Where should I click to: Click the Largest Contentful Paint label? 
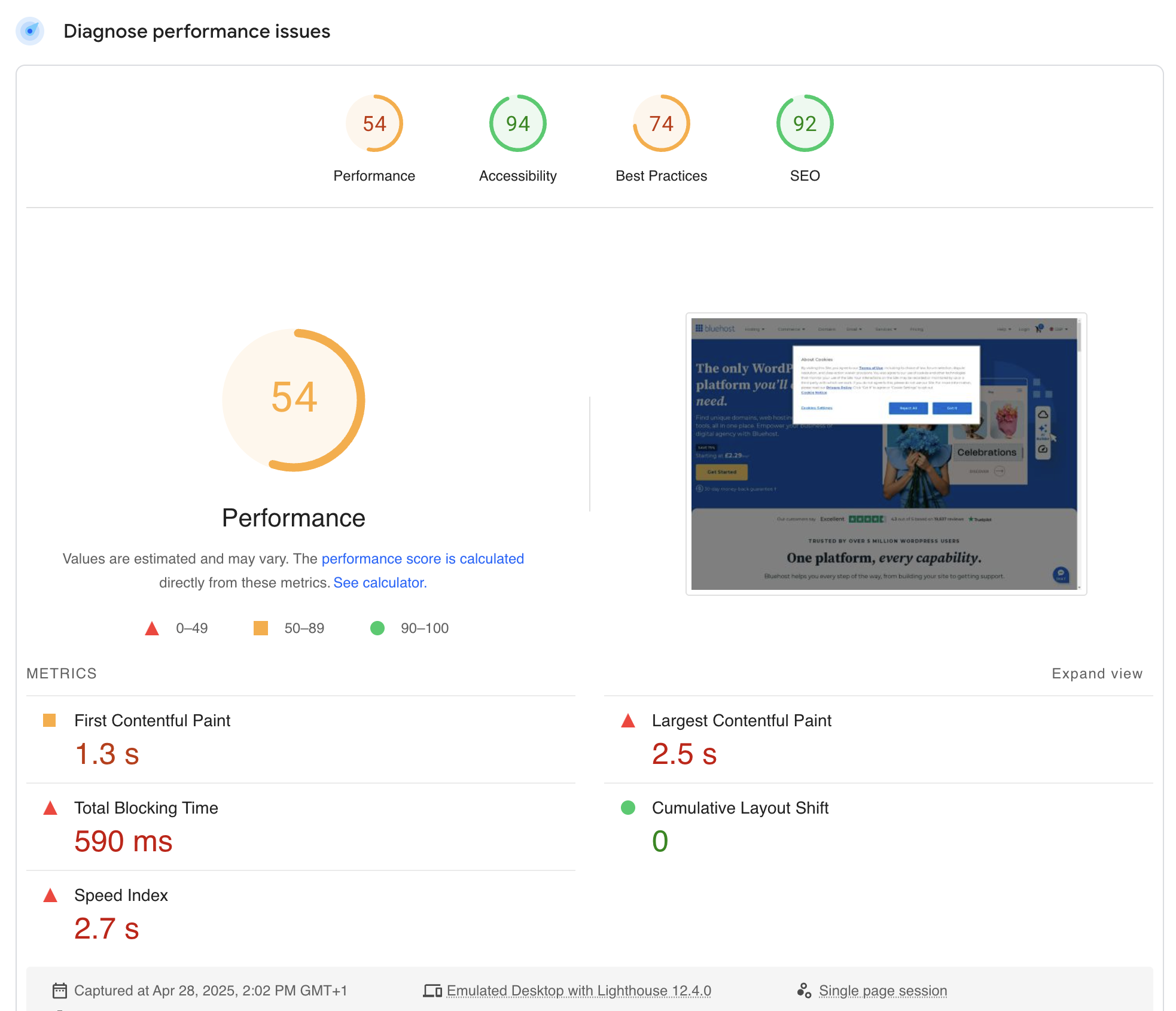tap(742, 721)
